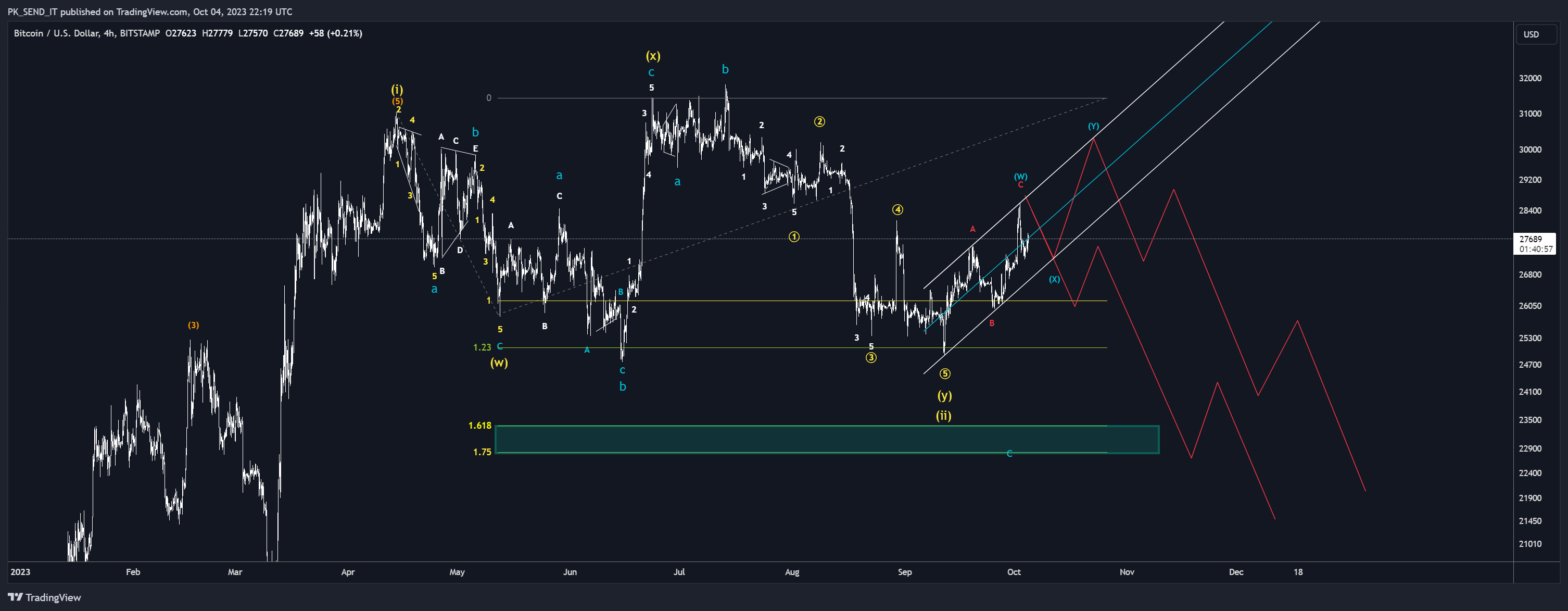Click the 24100 price axis label
1568x611 pixels.
(1531, 391)
